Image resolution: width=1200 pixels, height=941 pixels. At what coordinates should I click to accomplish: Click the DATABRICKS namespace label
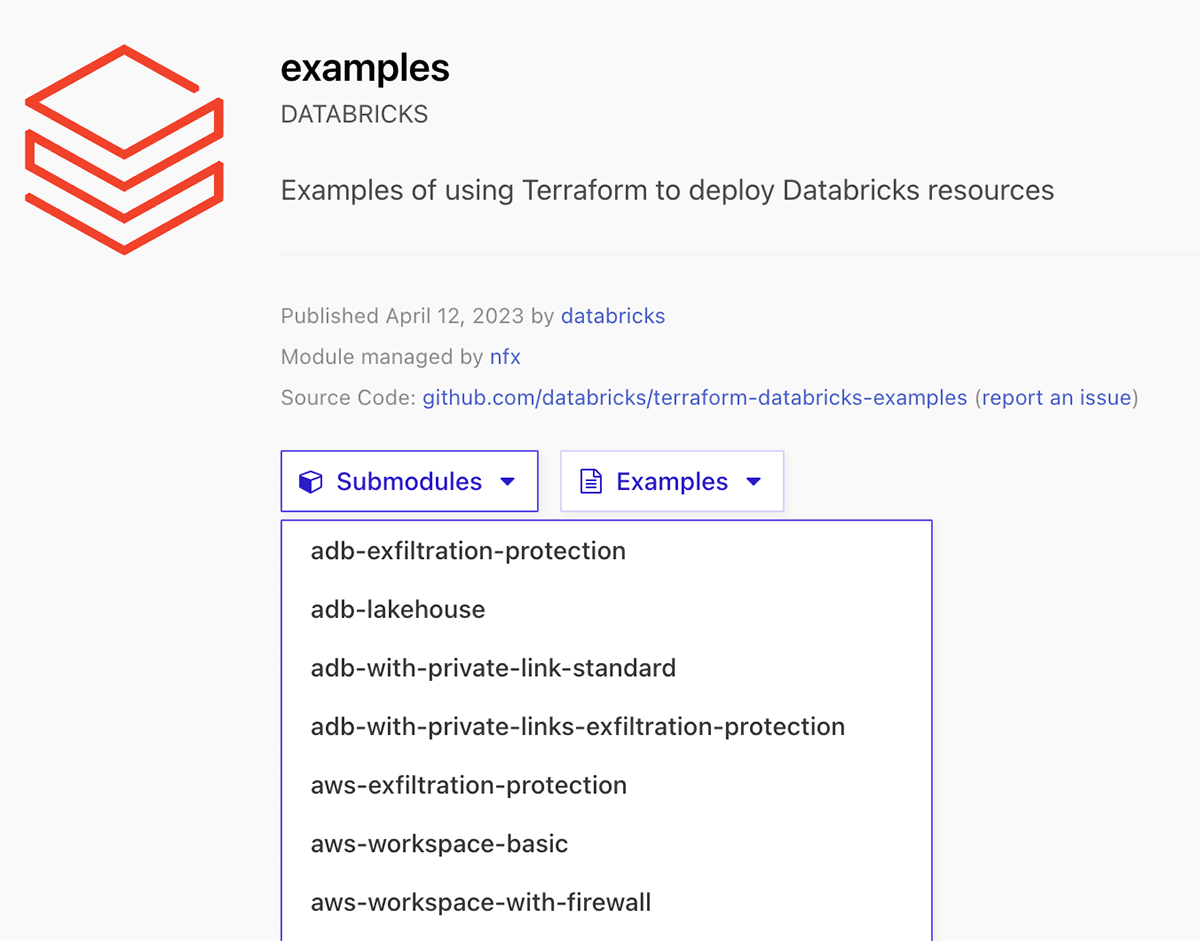pos(354,114)
